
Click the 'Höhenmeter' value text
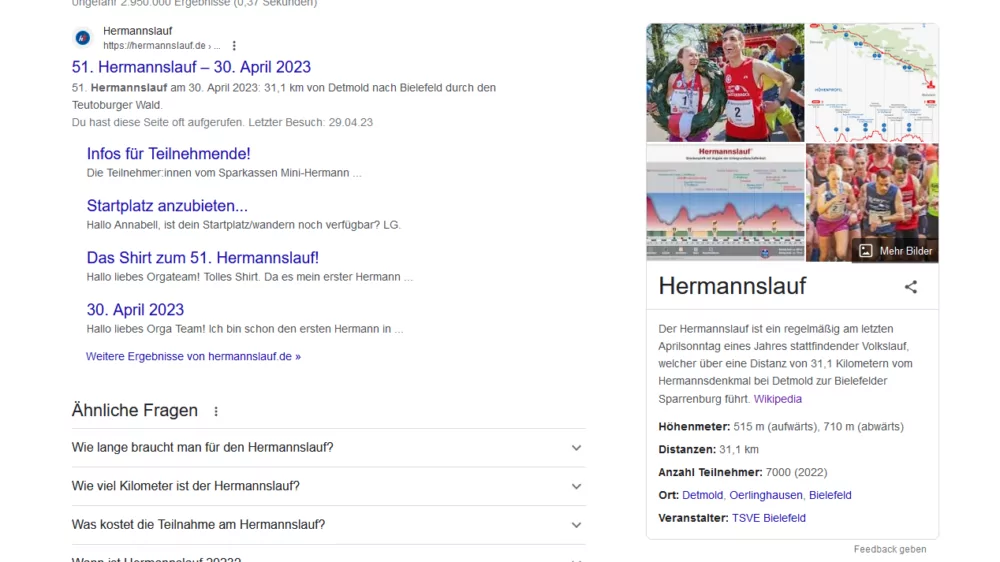click(x=818, y=427)
